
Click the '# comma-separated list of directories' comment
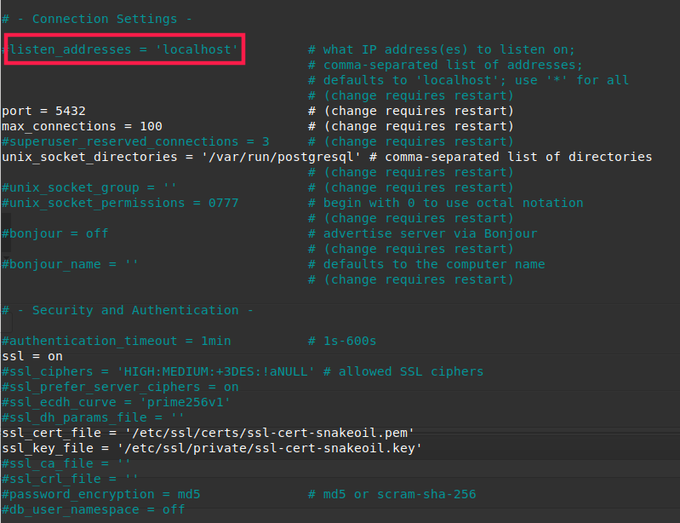point(510,157)
